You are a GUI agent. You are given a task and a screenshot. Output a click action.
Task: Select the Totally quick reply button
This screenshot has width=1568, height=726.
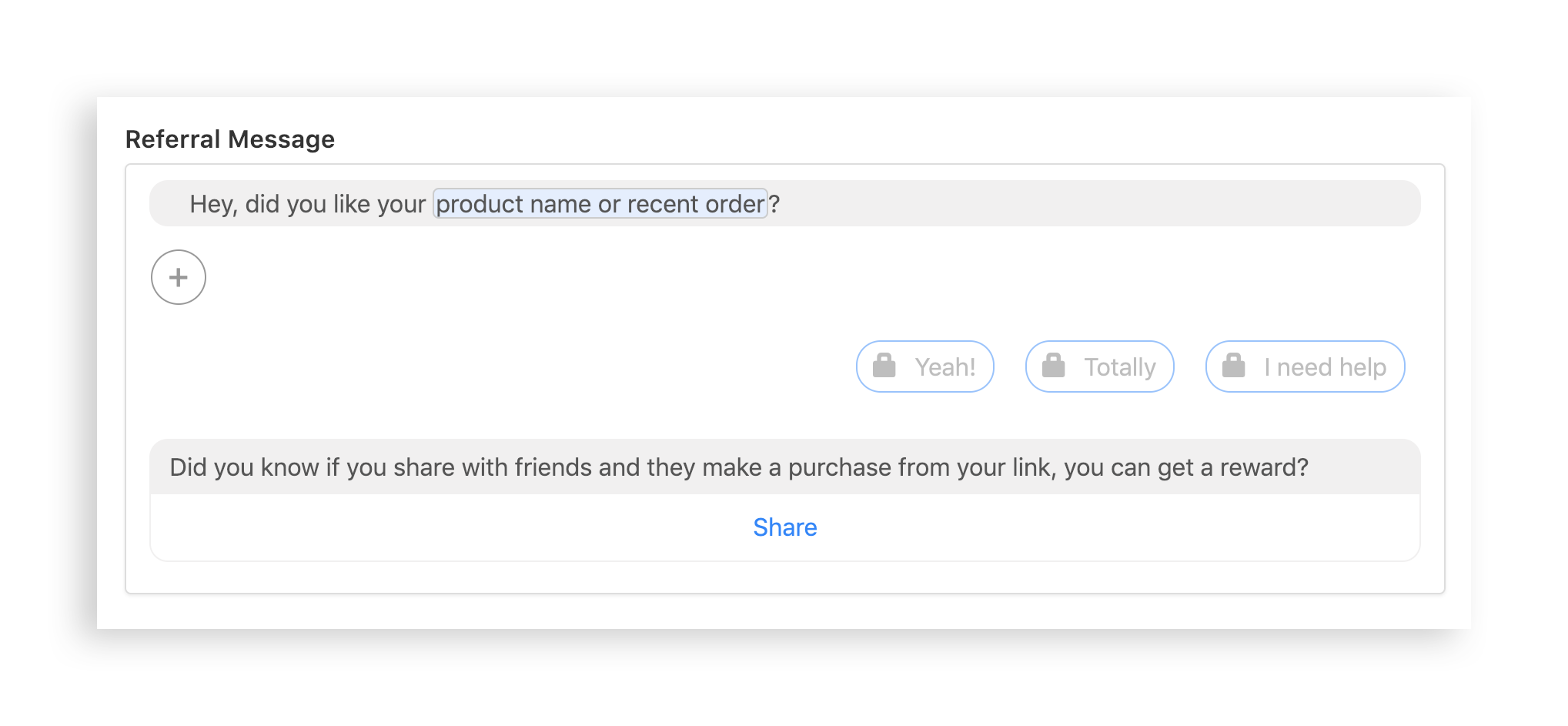1099,366
